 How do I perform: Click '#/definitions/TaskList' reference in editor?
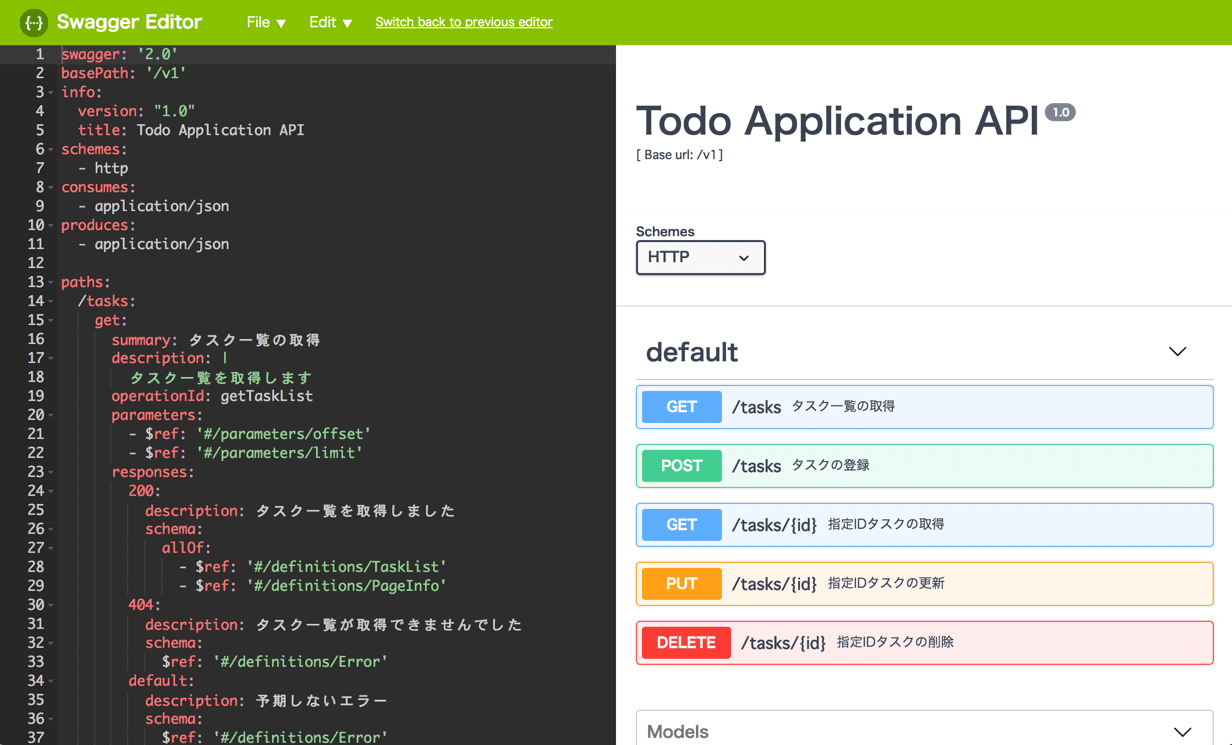346,567
